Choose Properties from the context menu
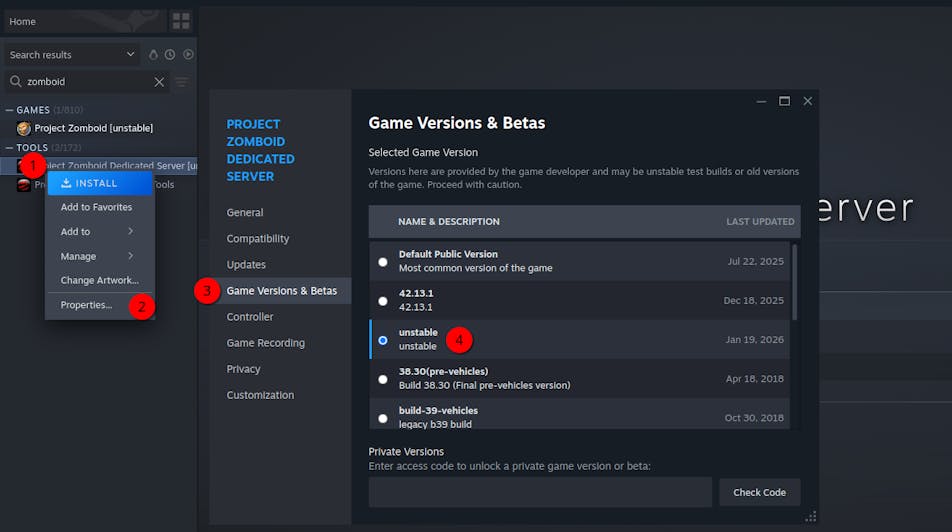The height and width of the screenshot is (532, 952). [x=86, y=305]
